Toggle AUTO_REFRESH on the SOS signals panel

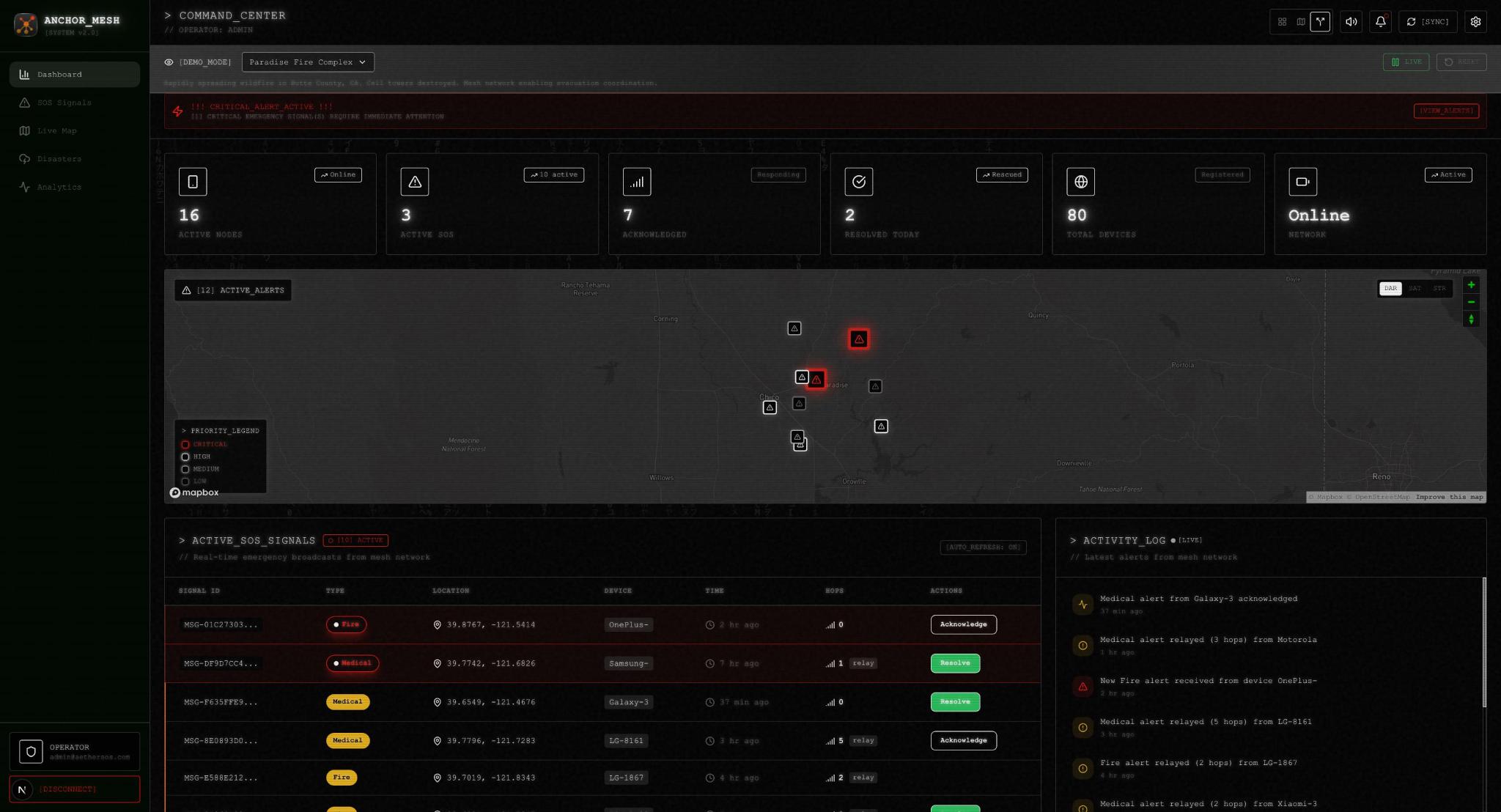[982, 547]
